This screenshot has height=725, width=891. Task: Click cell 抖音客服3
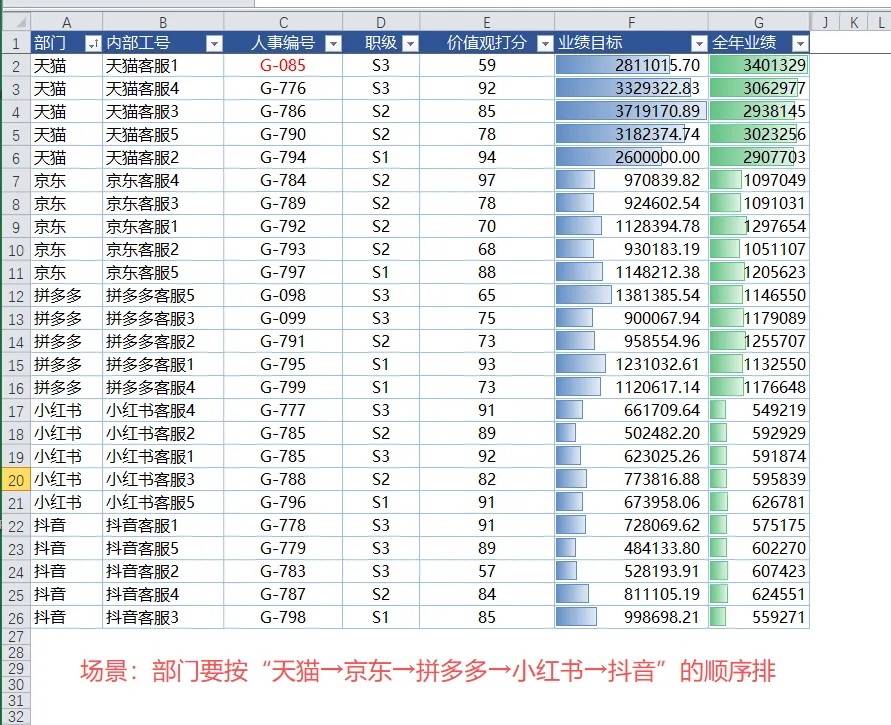pyautogui.click(x=163, y=617)
